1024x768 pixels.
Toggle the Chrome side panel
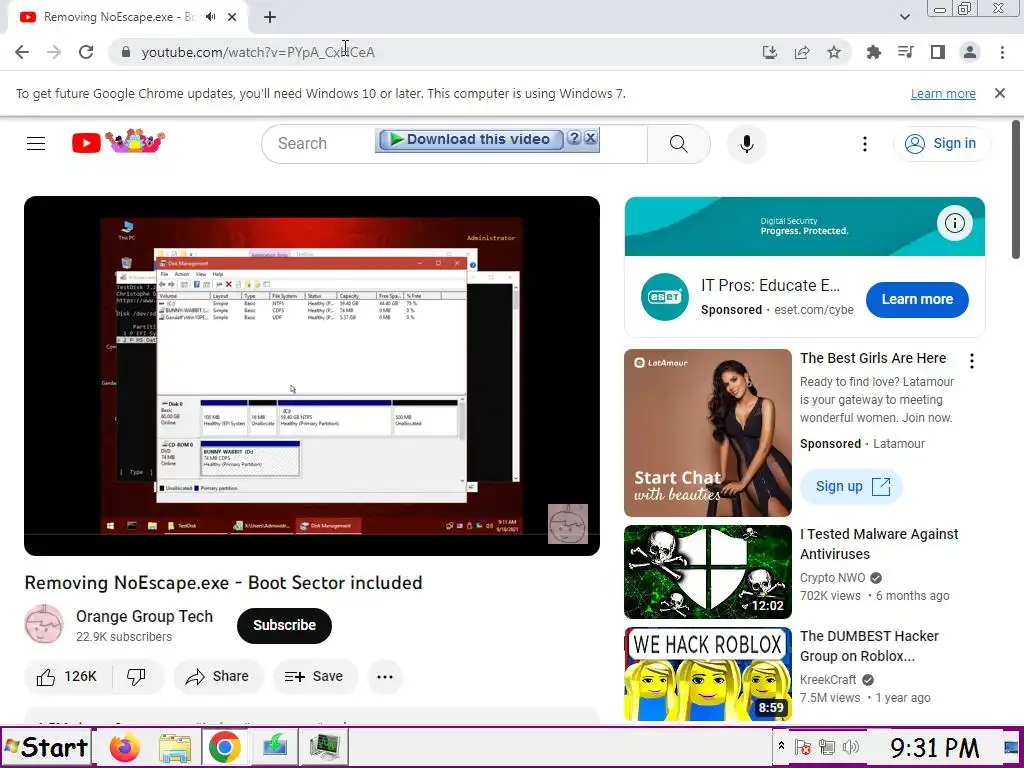point(938,52)
